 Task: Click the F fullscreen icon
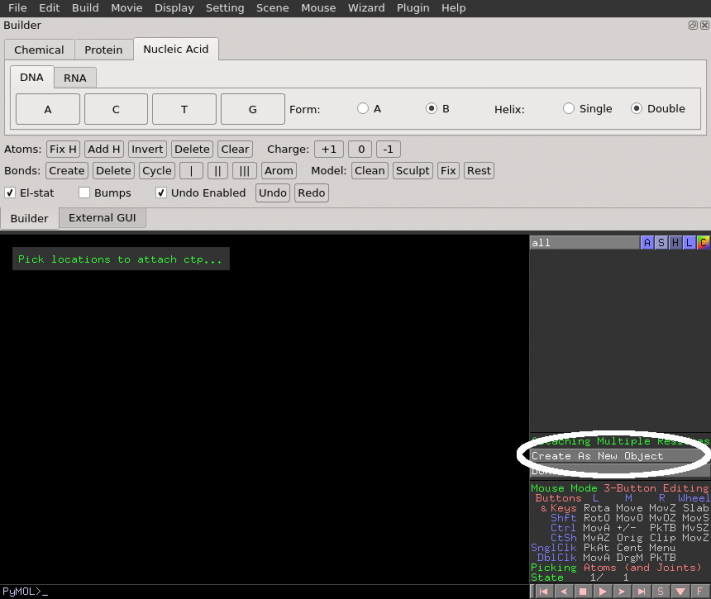click(x=700, y=592)
